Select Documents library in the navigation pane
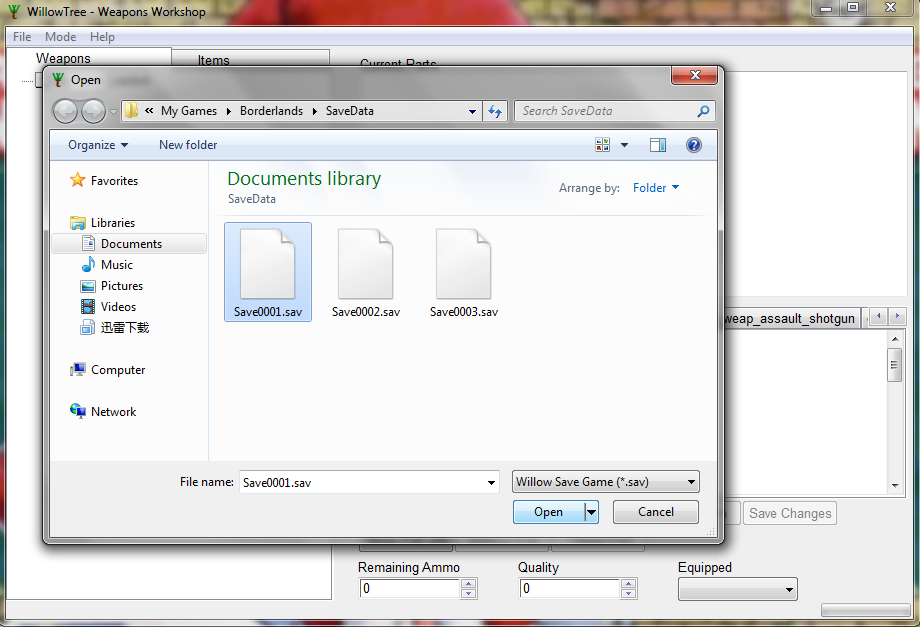Viewport: 920px width, 627px height. (129, 243)
